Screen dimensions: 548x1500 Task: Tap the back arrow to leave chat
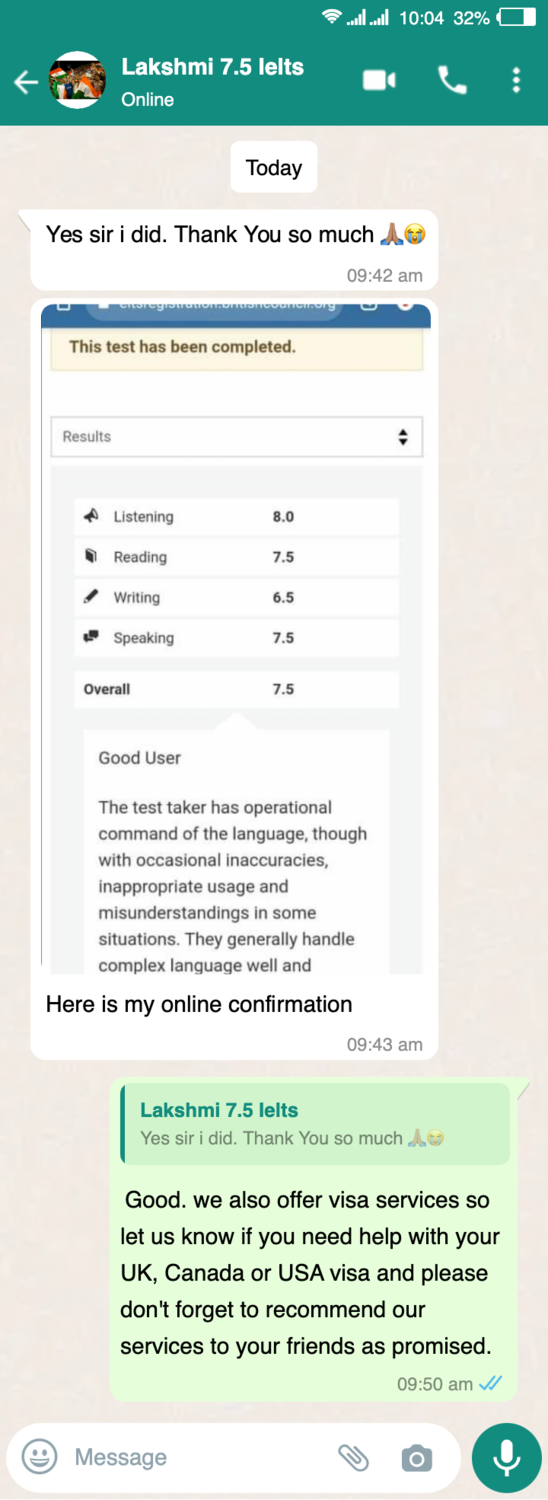(x=26, y=81)
